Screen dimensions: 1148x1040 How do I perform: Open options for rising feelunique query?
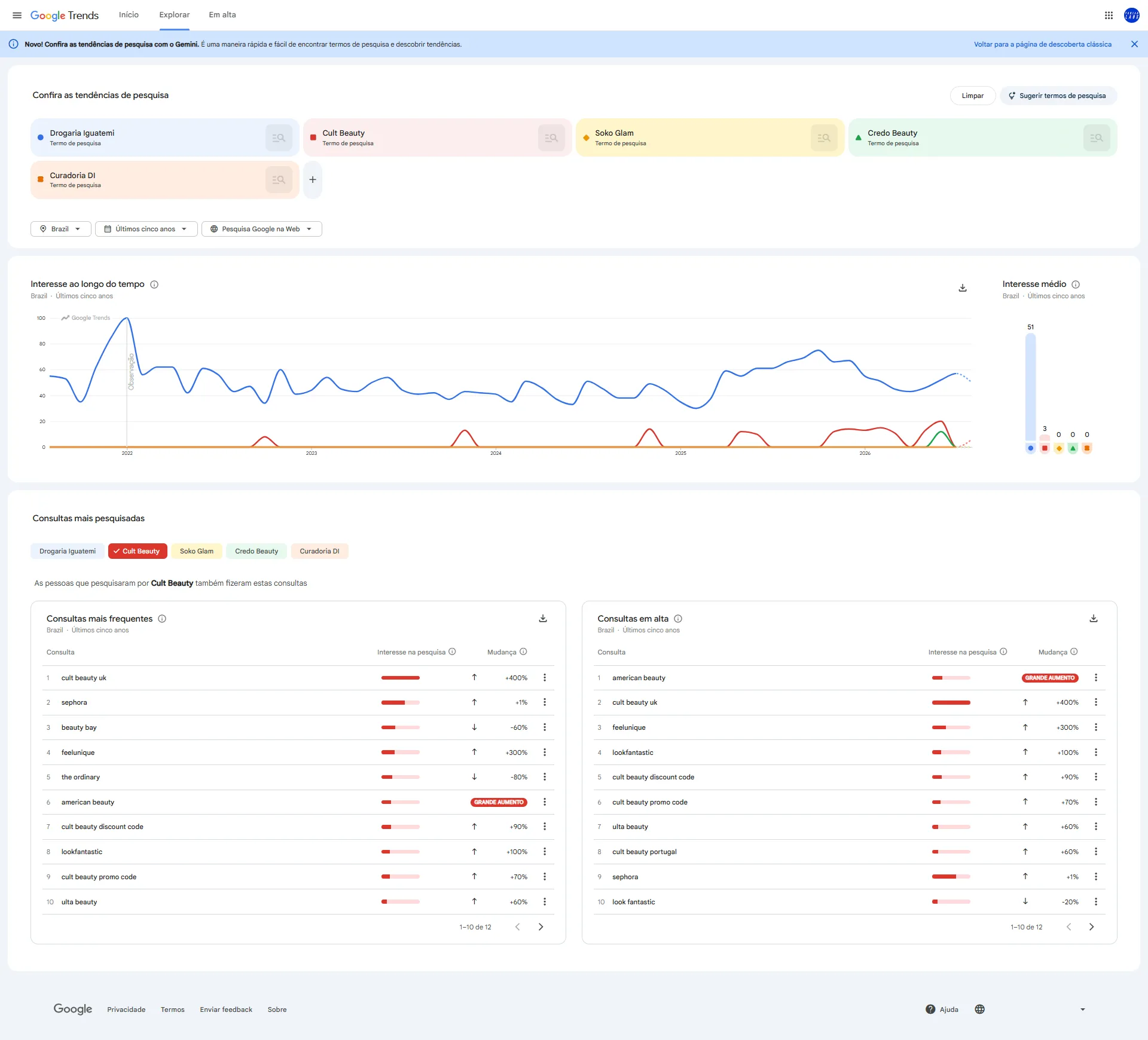click(x=1096, y=727)
